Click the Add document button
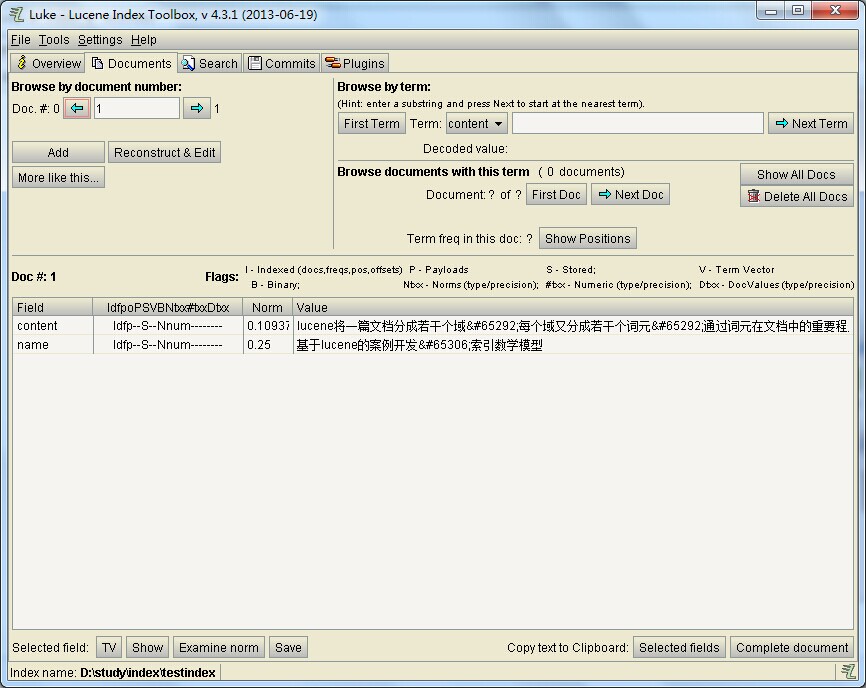866x688 pixels. [x=58, y=152]
